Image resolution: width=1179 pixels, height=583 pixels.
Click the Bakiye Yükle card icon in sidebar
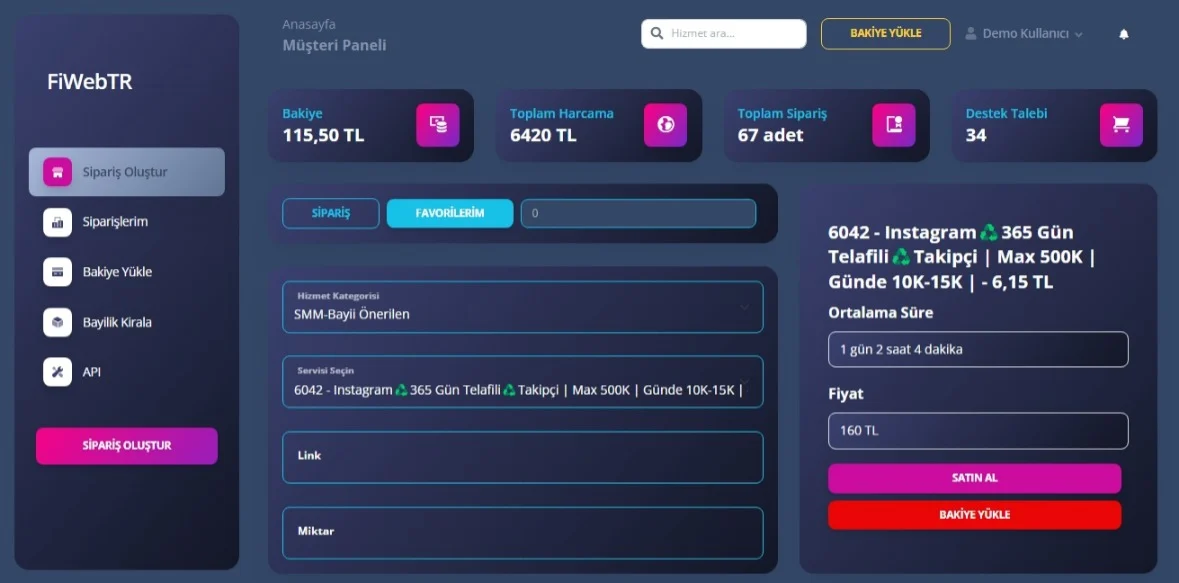point(57,272)
